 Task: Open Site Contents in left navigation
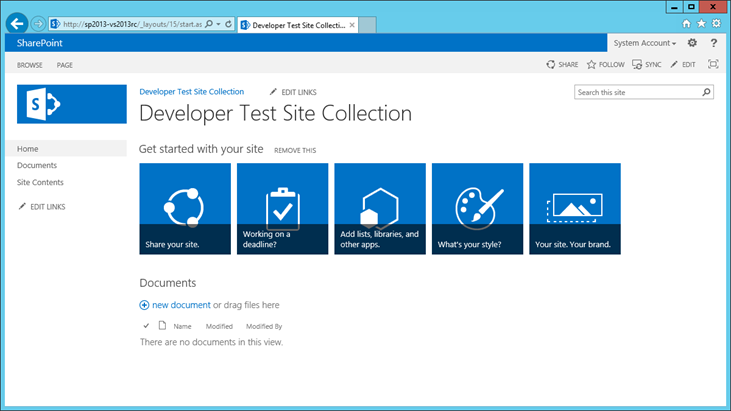tap(40, 182)
